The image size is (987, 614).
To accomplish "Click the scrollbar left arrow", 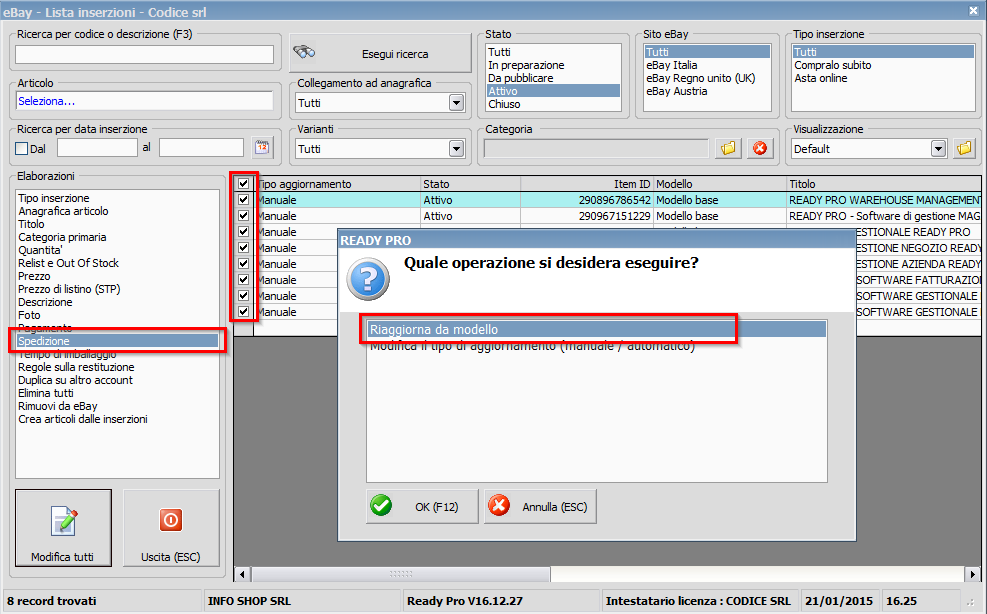I will coord(242,574).
